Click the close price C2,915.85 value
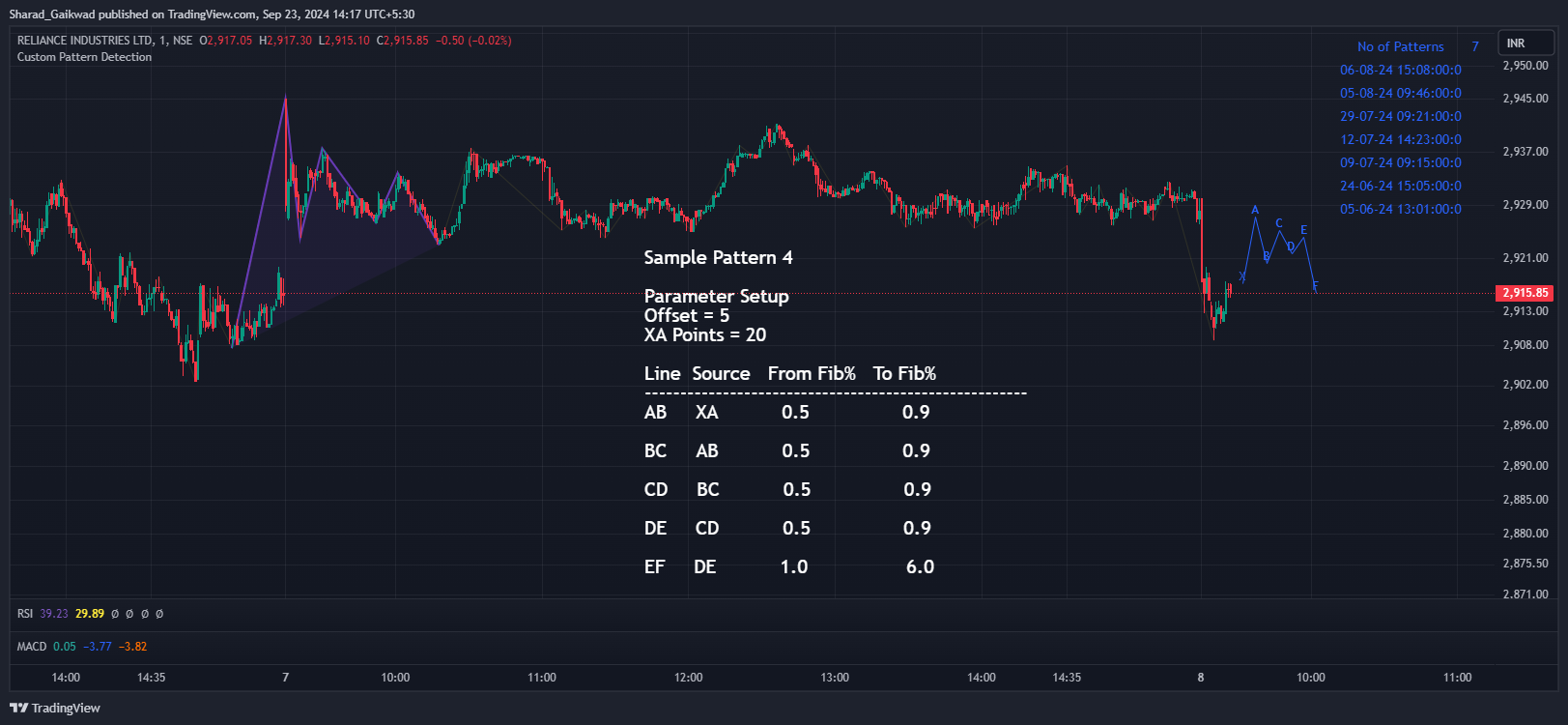This screenshot has height=725, width=1568. pos(402,41)
